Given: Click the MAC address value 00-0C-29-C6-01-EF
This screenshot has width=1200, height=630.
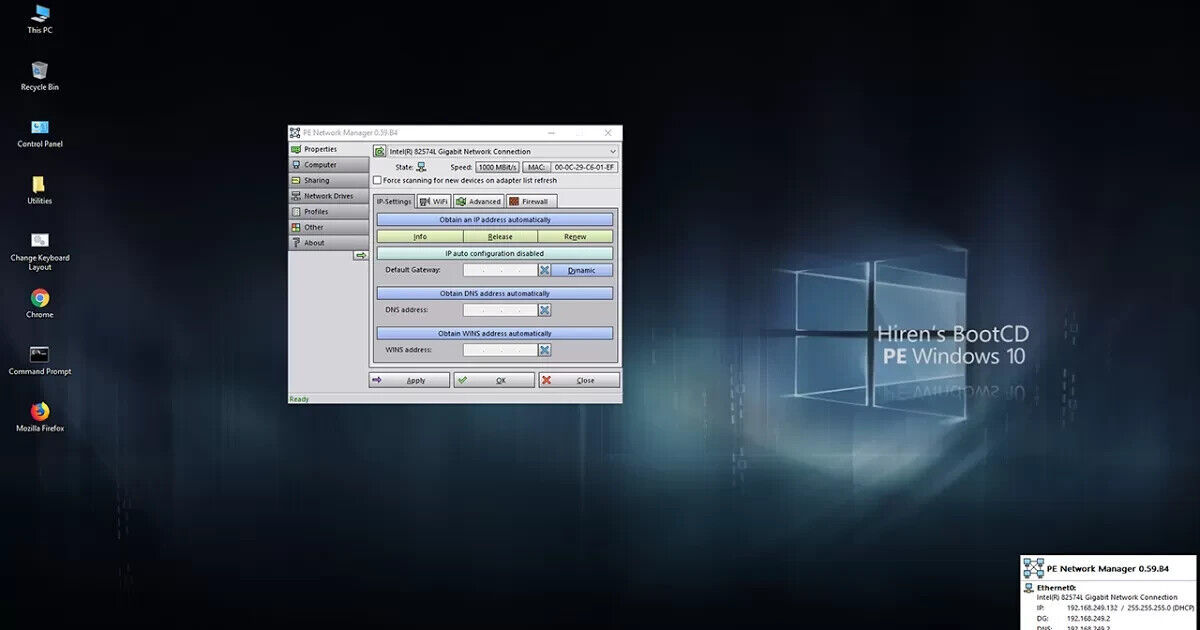Looking at the screenshot, I should [x=585, y=167].
